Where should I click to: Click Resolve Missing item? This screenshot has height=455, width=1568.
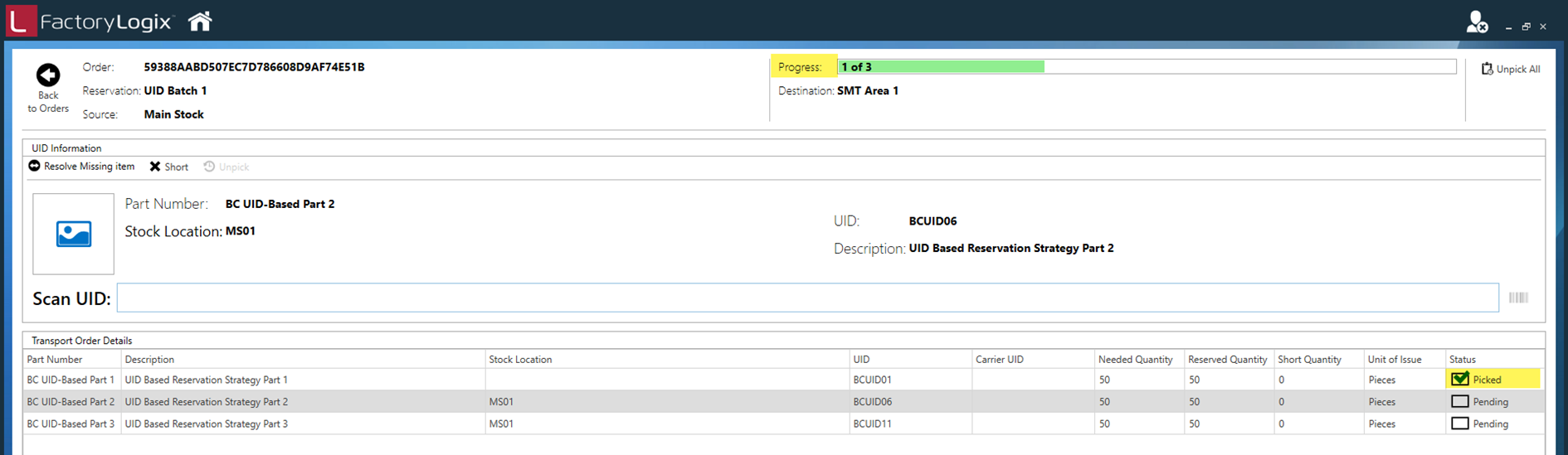pyautogui.click(x=81, y=167)
